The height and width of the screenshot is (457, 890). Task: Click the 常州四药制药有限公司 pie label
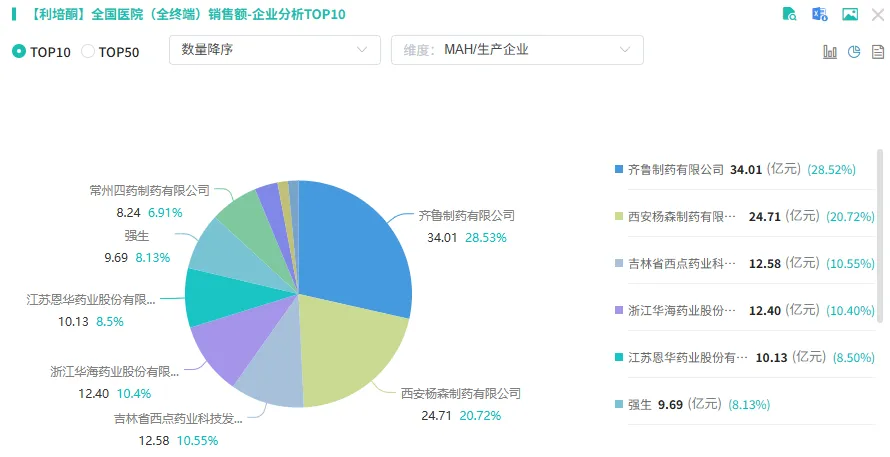[149, 190]
